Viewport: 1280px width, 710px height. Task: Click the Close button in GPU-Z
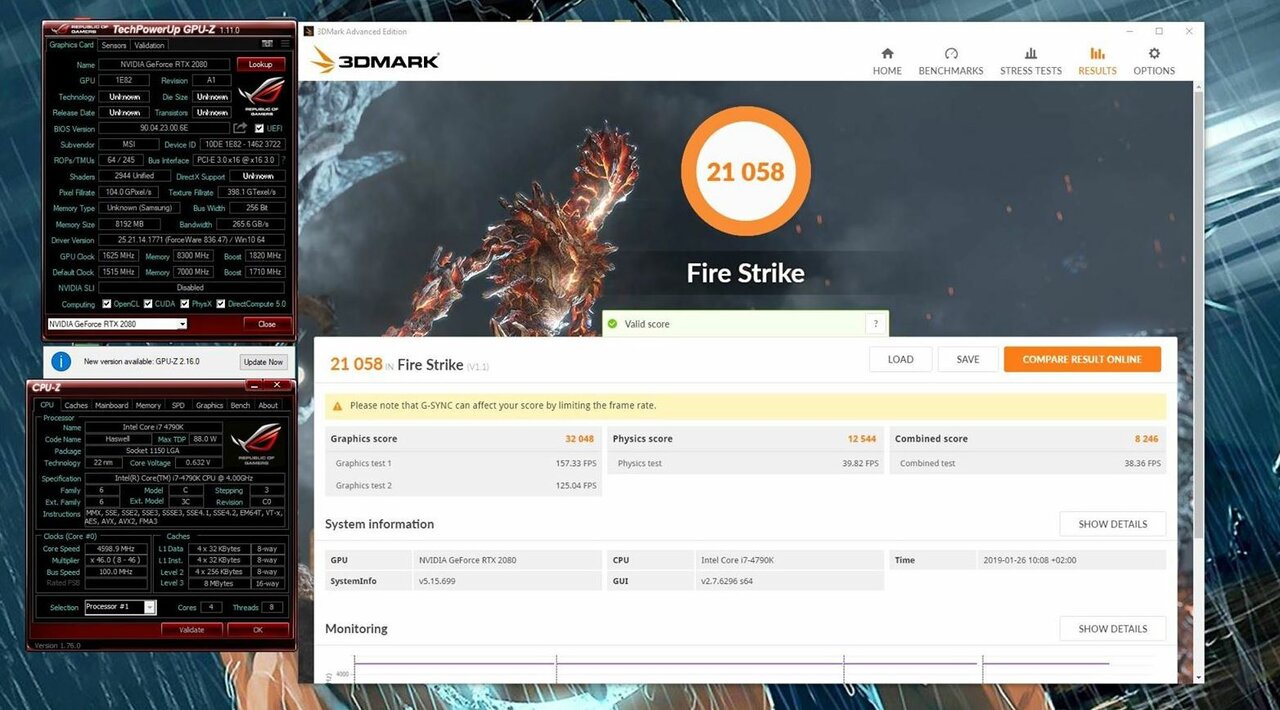[267, 324]
